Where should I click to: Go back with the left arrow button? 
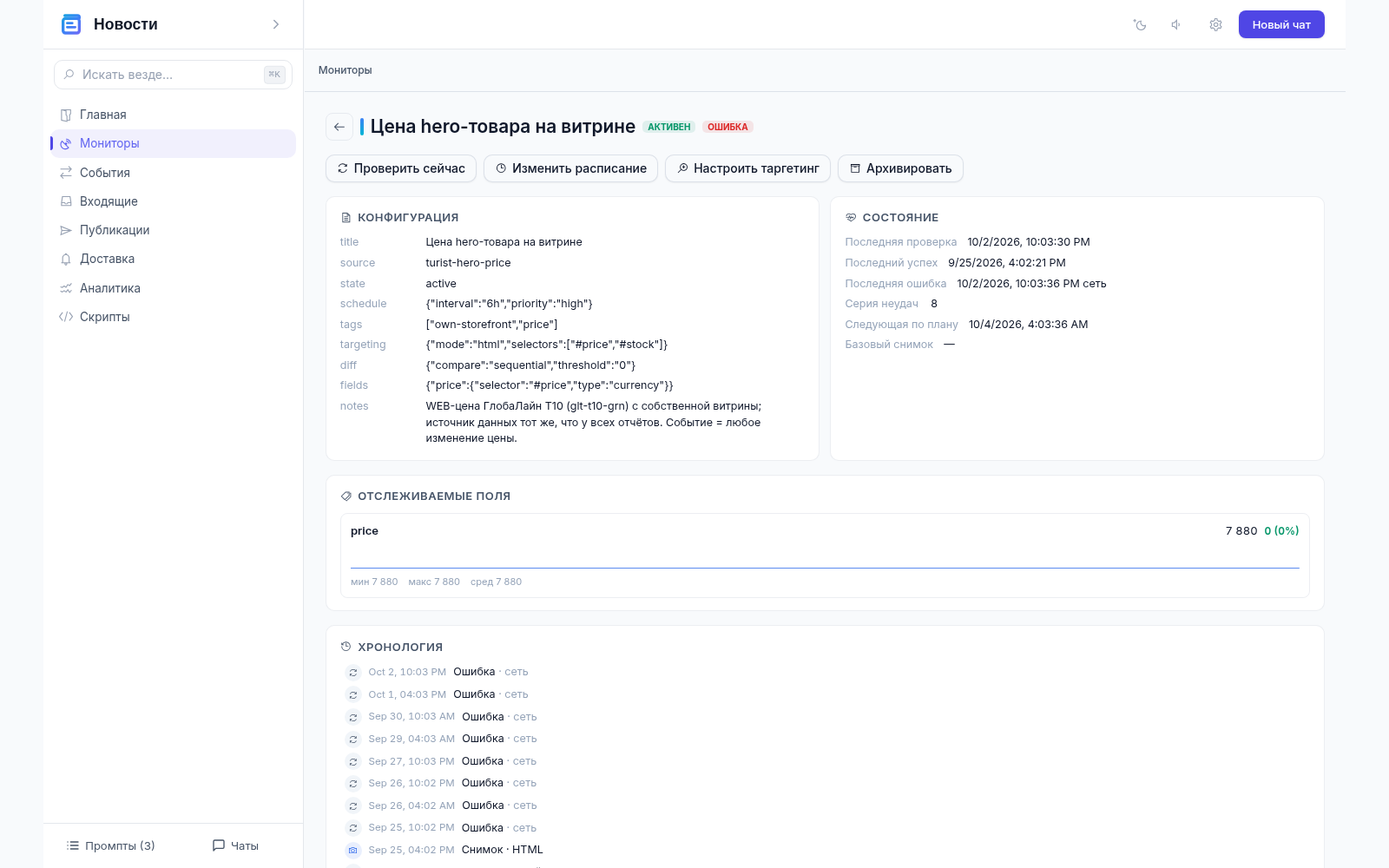coord(339,127)
